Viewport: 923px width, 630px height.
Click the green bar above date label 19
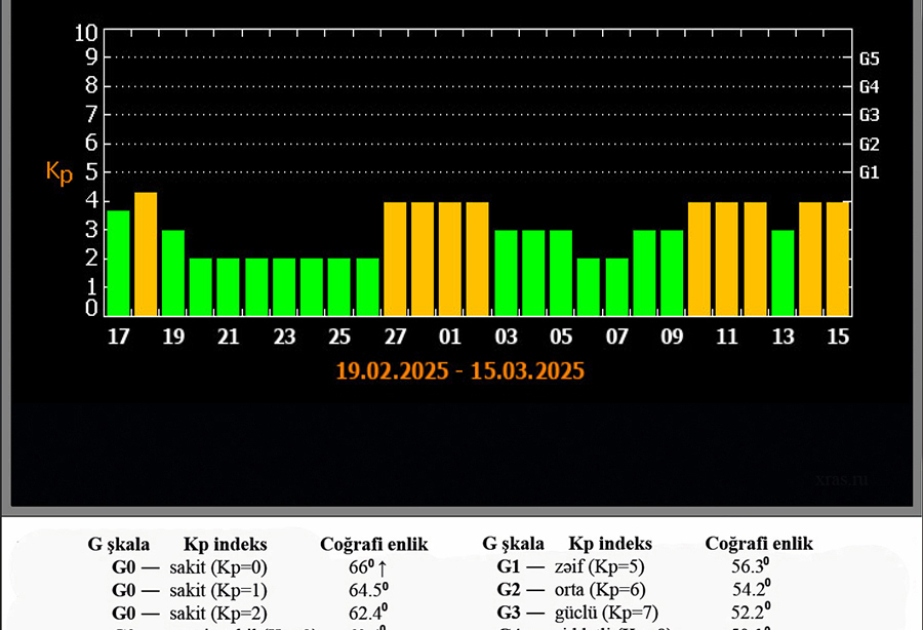click(x=173, y=273)
